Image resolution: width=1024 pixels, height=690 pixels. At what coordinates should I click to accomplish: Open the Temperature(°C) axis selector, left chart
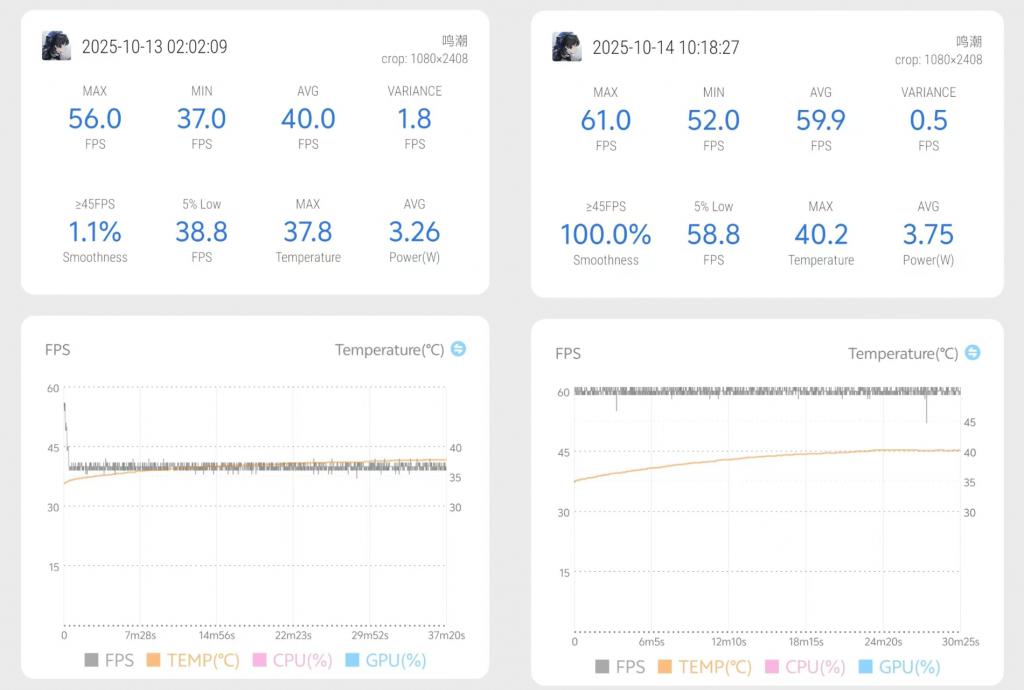(x=389, y=350)
